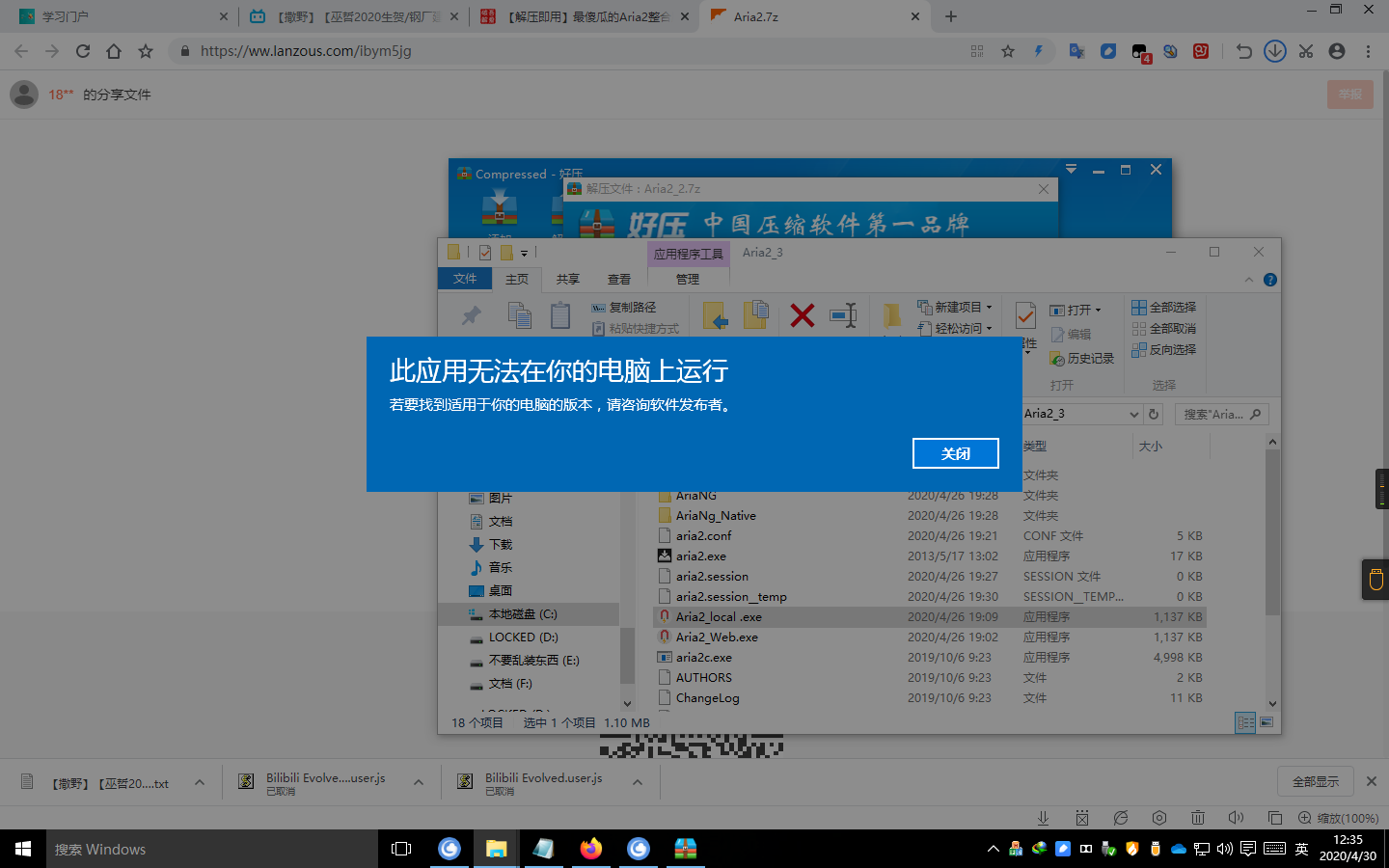Expand hidden tray icons chevron
Viewport: 1389px width, 868px height.
click(993, 849)
